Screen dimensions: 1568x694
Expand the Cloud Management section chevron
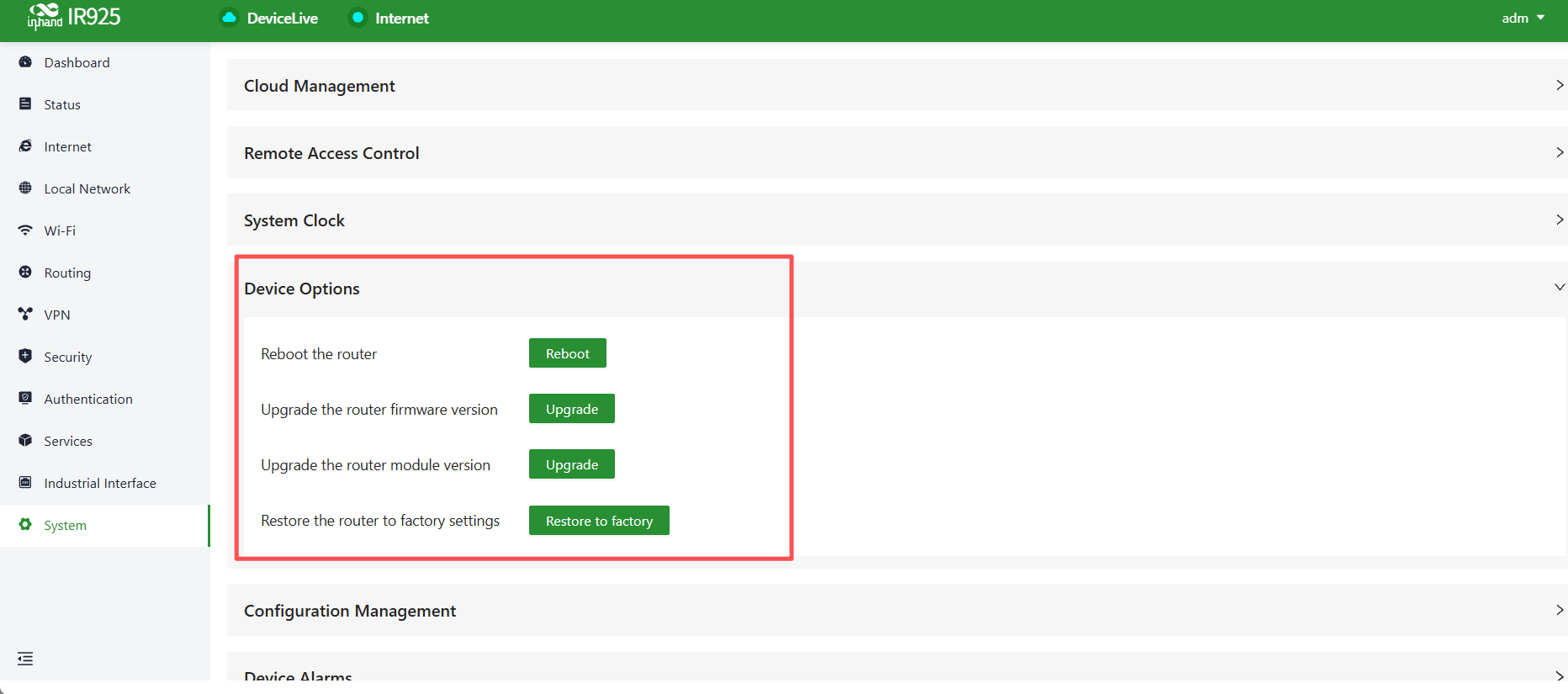coord(1560,85)
